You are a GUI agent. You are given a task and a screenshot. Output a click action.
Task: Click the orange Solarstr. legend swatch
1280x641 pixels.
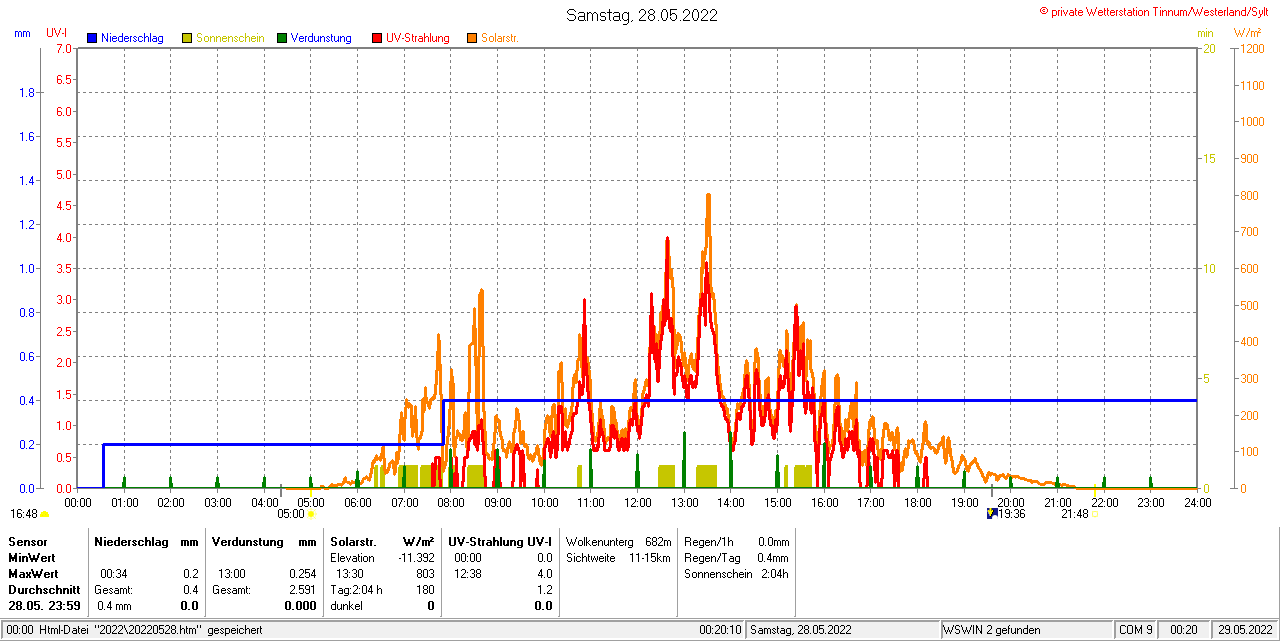point(472,38)
